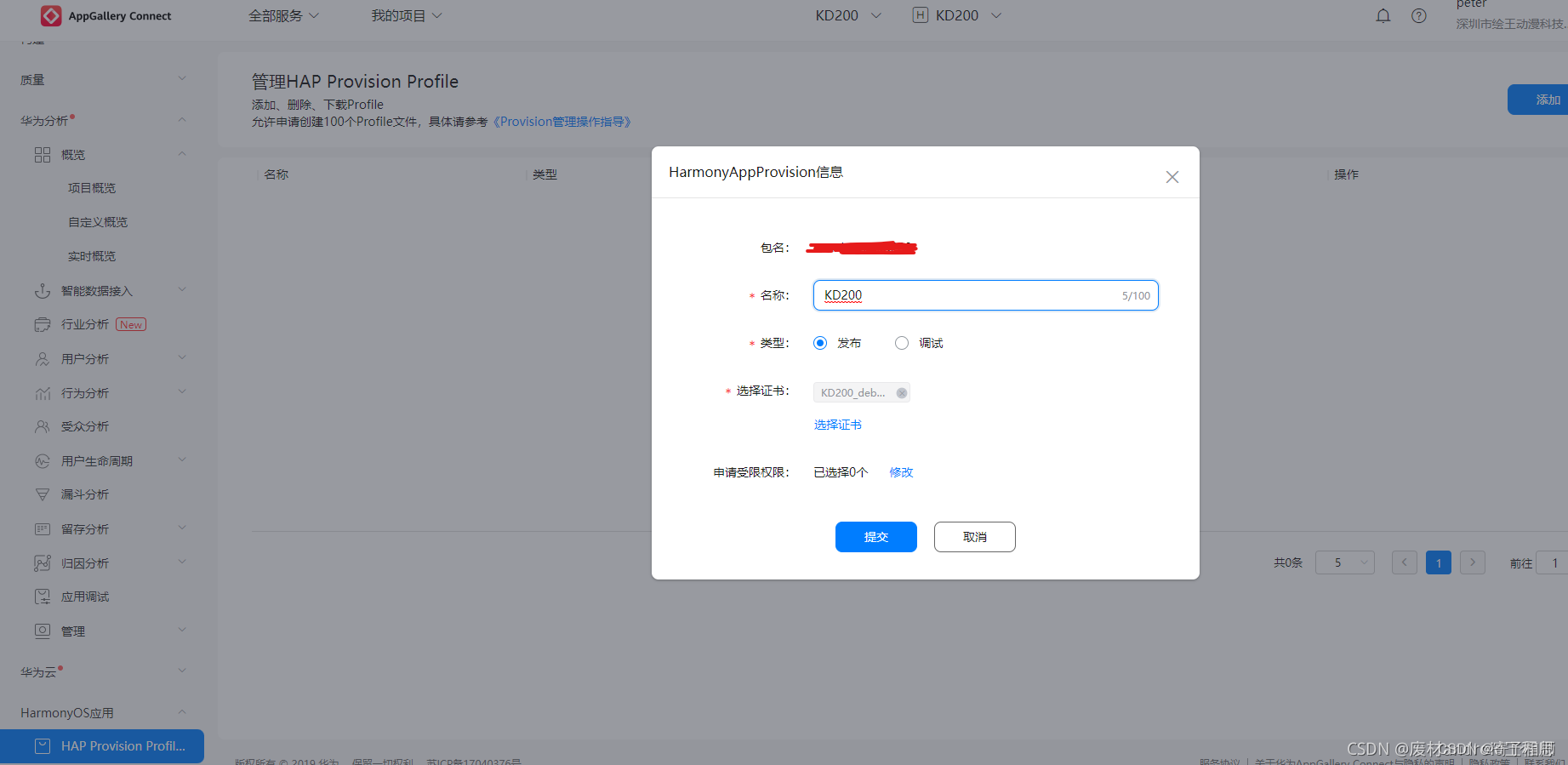Expand 留存分析 chevron

pos(182,528)
